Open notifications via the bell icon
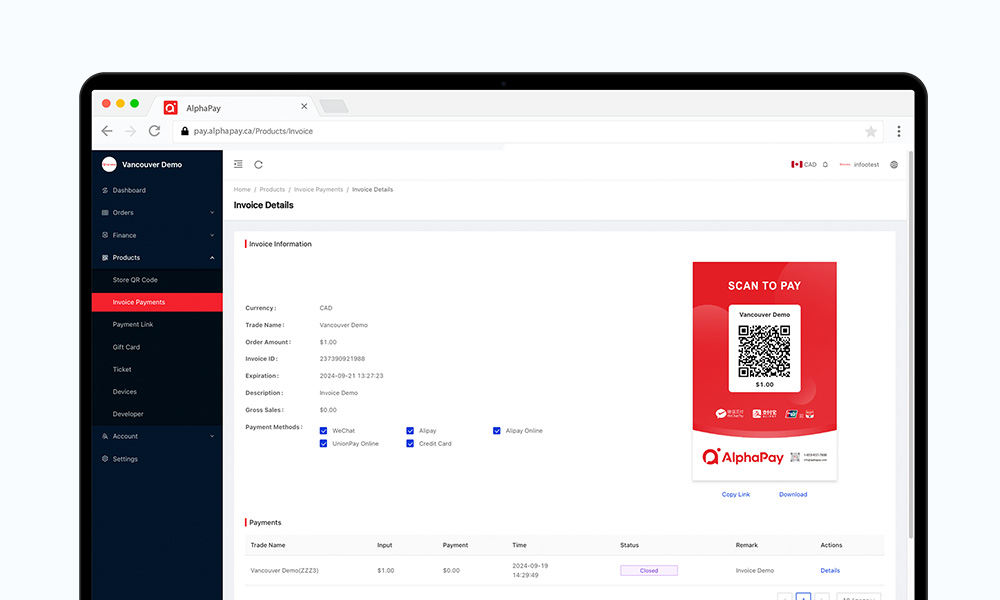 pos(825,165)
